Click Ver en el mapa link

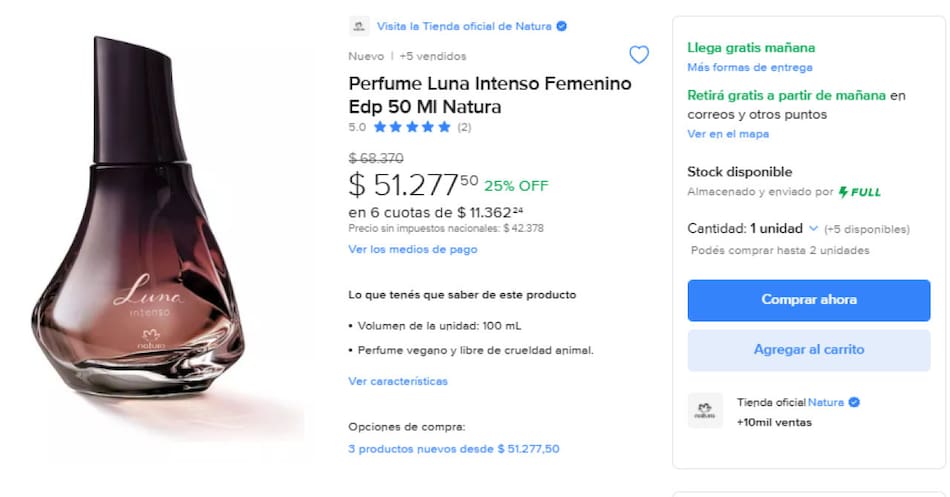tap(727, 134)
